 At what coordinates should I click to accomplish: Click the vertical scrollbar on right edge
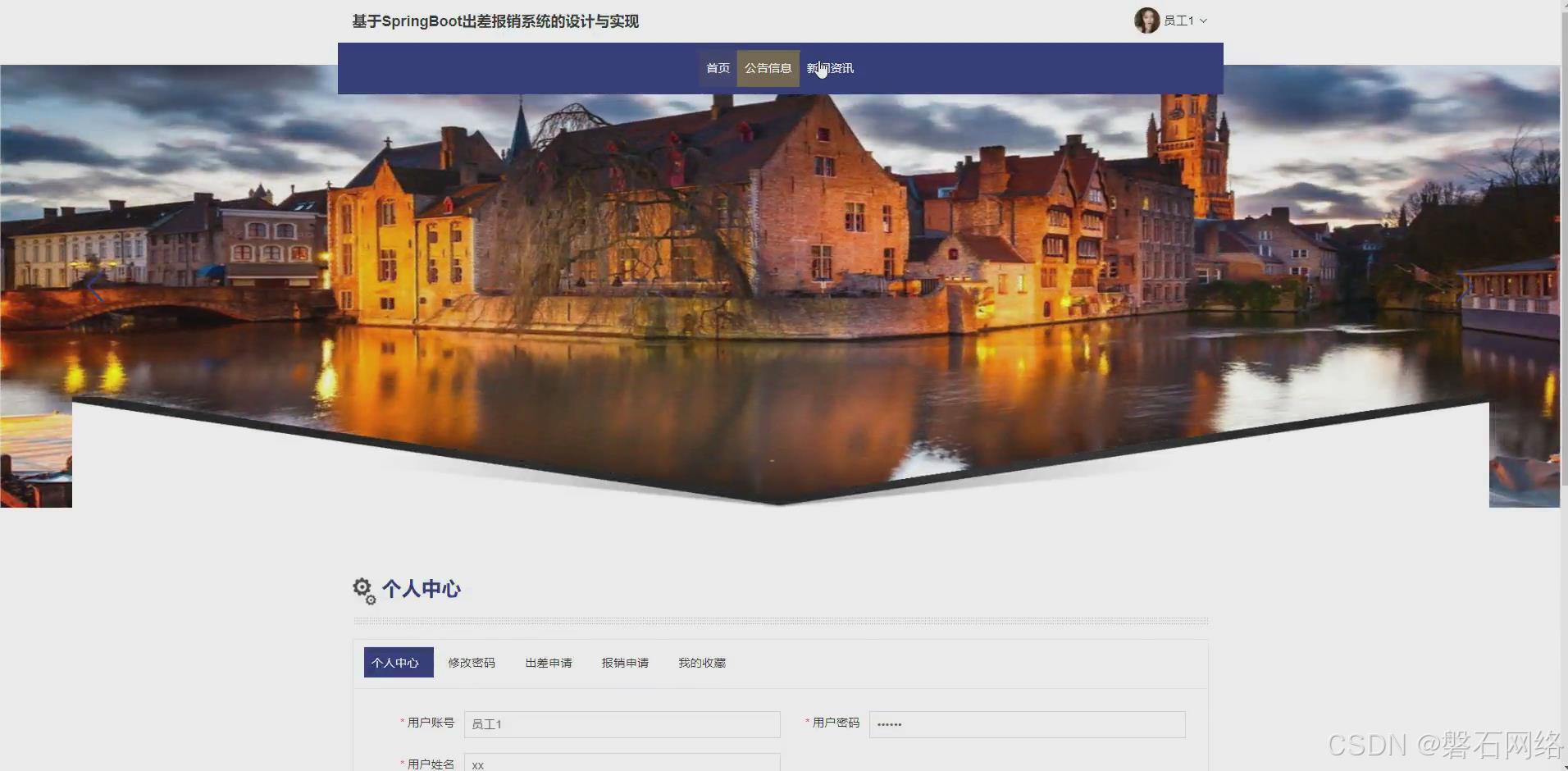(x=1563, y=246)
